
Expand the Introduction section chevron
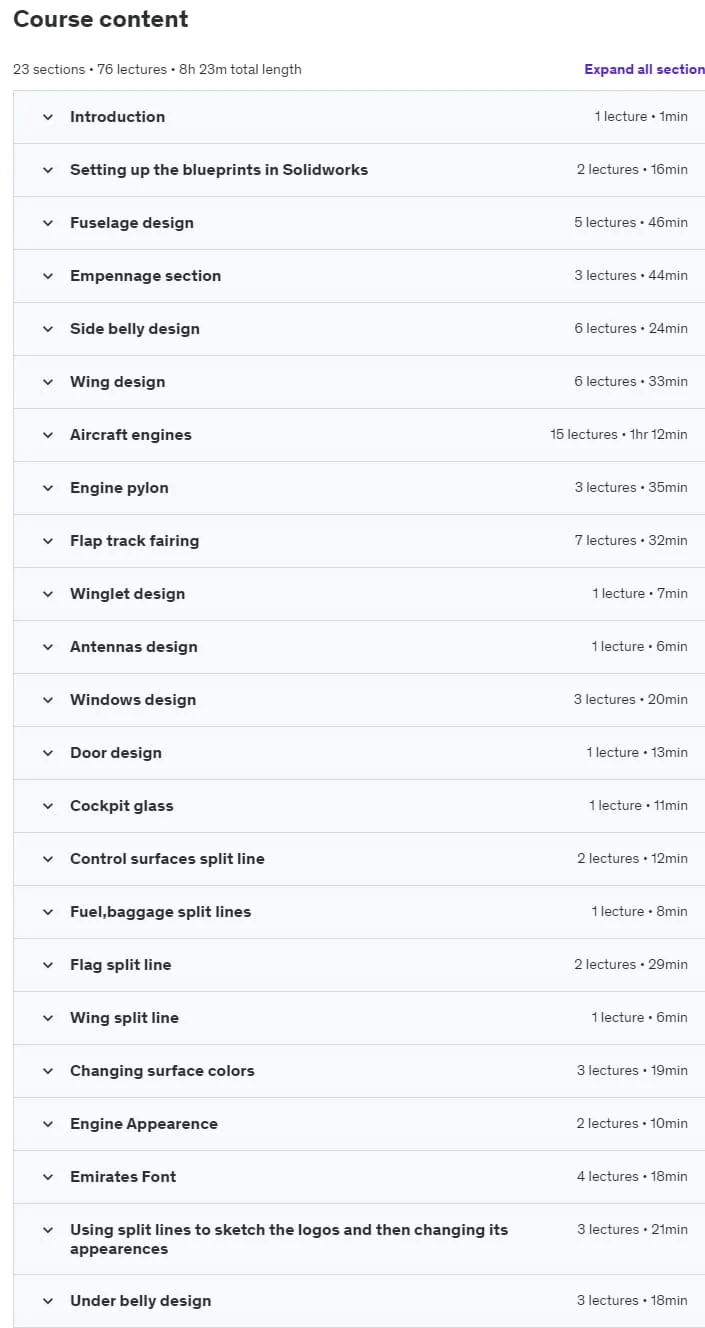click(47, 117)
